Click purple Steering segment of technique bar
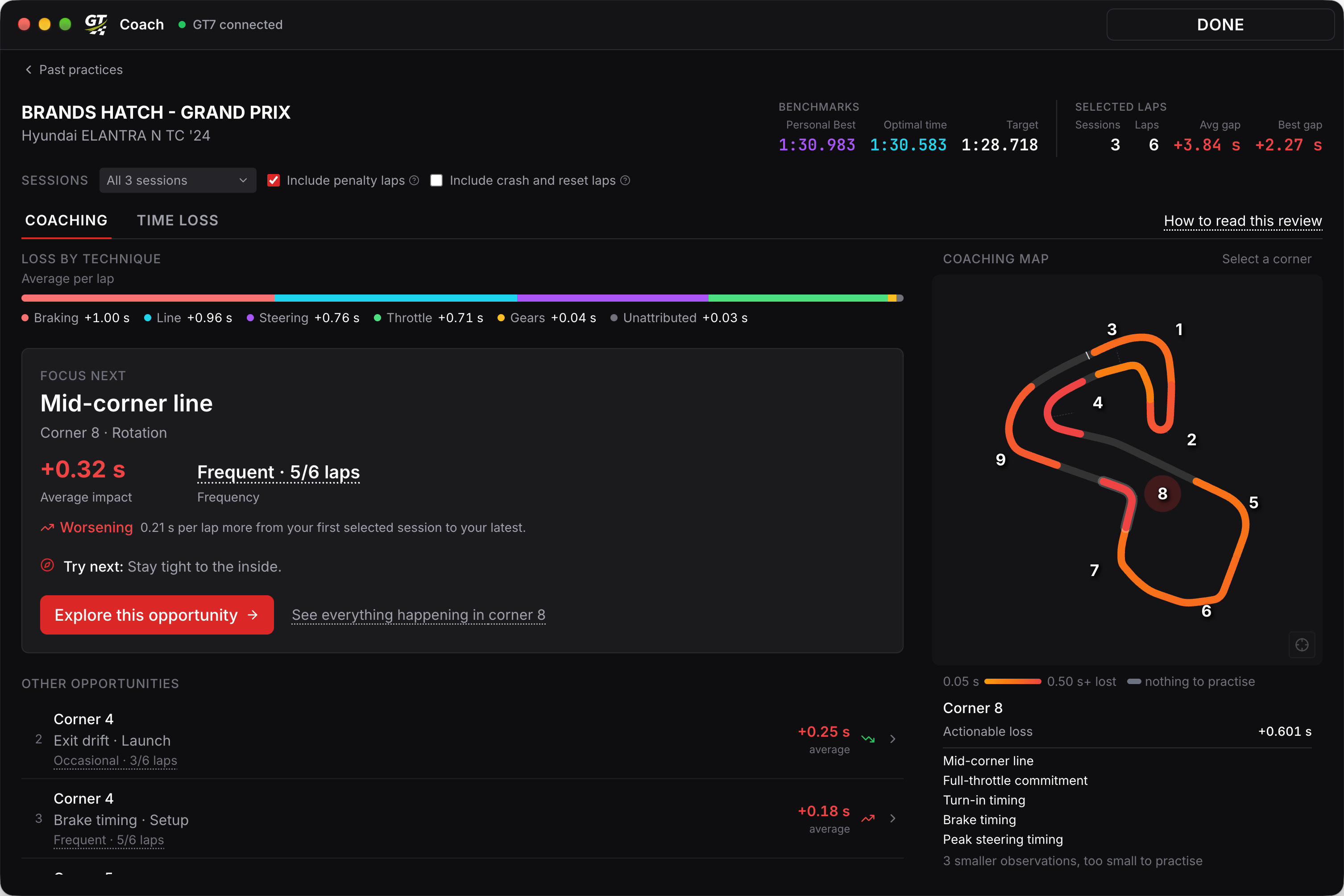Screen dimensions: 1344x896 click(613, 298)
